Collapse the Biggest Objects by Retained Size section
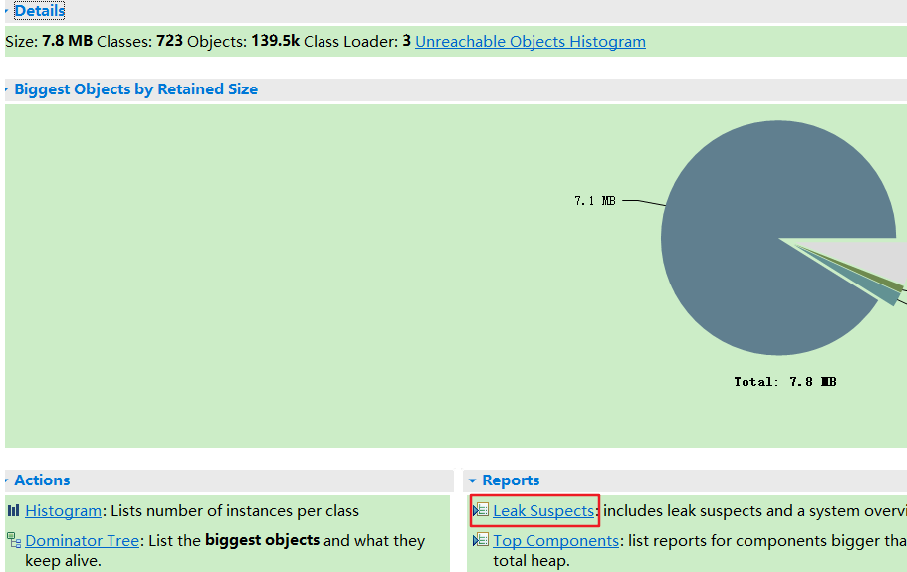This screenshot has height=572, width=907. click(6, 89)
